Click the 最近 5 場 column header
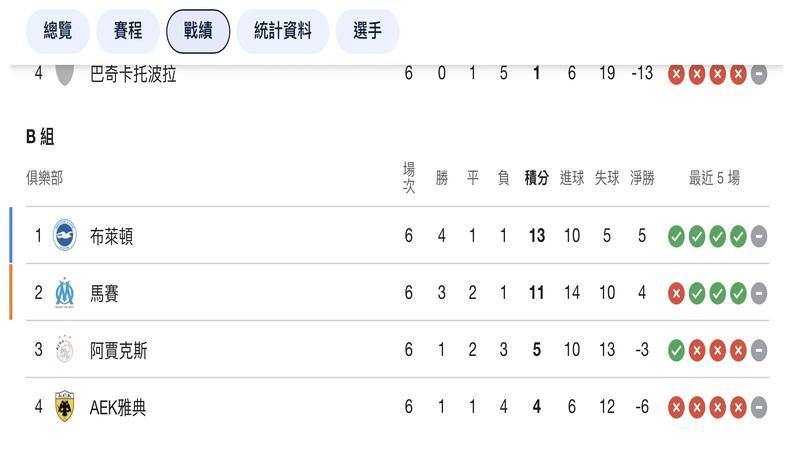The height and width of the screenshot is (450, 800). (714, 178)
